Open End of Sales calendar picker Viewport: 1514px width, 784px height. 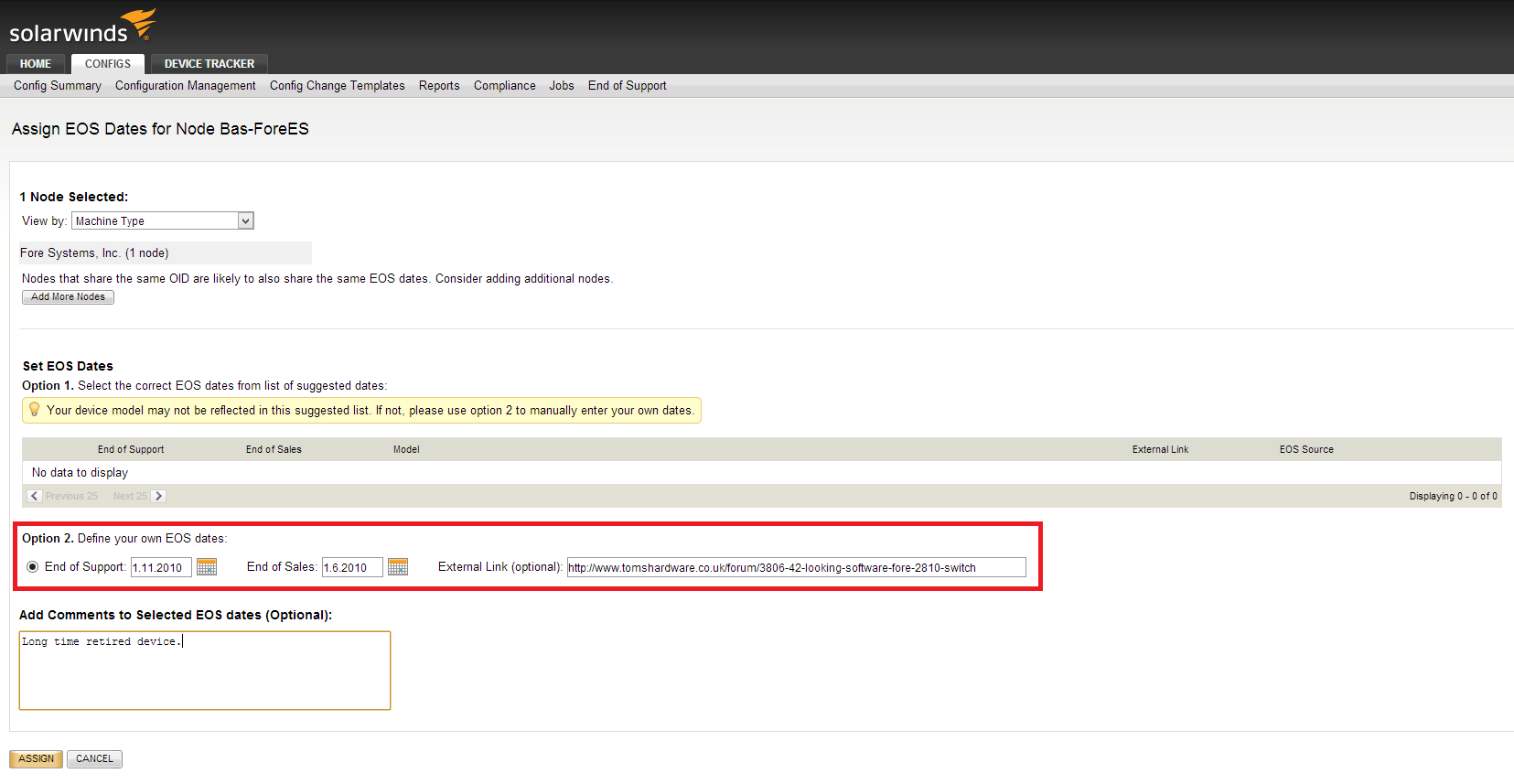click(398, 567)
